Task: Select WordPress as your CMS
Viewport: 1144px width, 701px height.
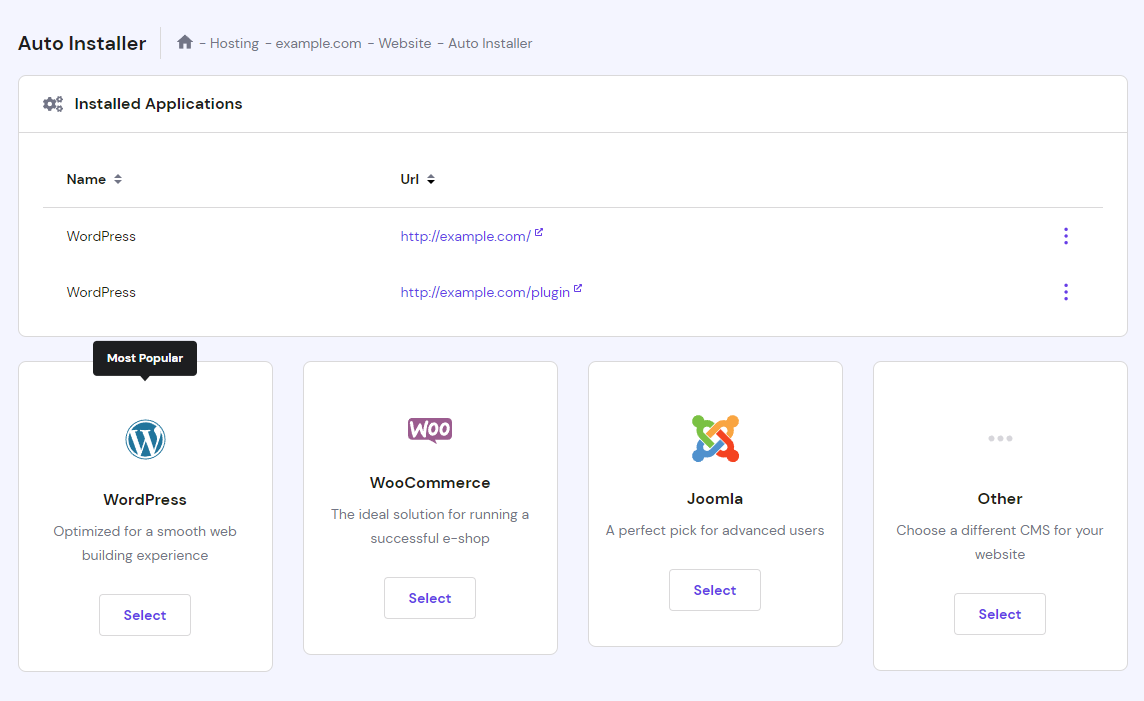Action: click(x=145, y=614)
